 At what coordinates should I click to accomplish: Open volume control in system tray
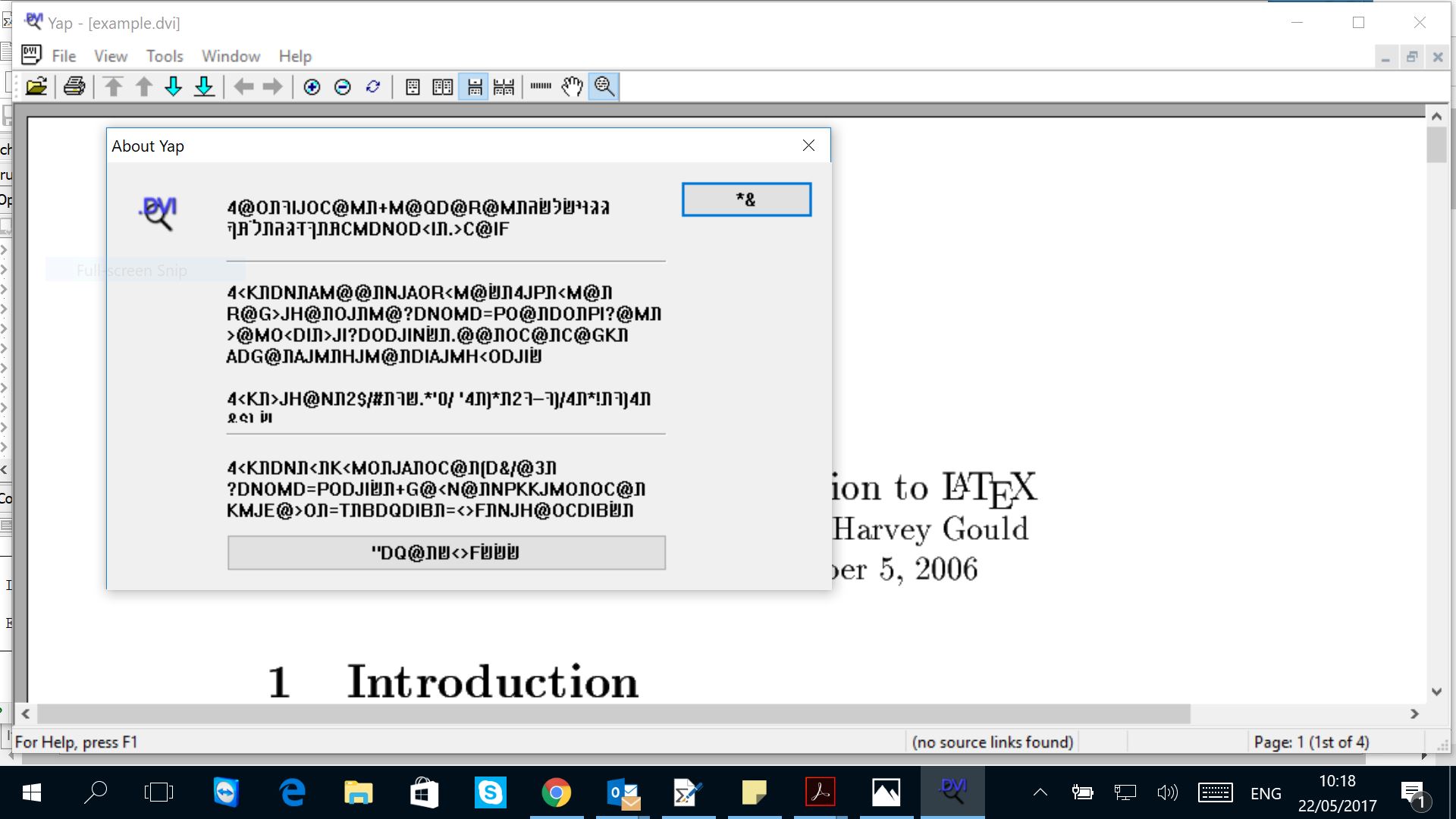pyautogui.click(x=1167, y=793)
